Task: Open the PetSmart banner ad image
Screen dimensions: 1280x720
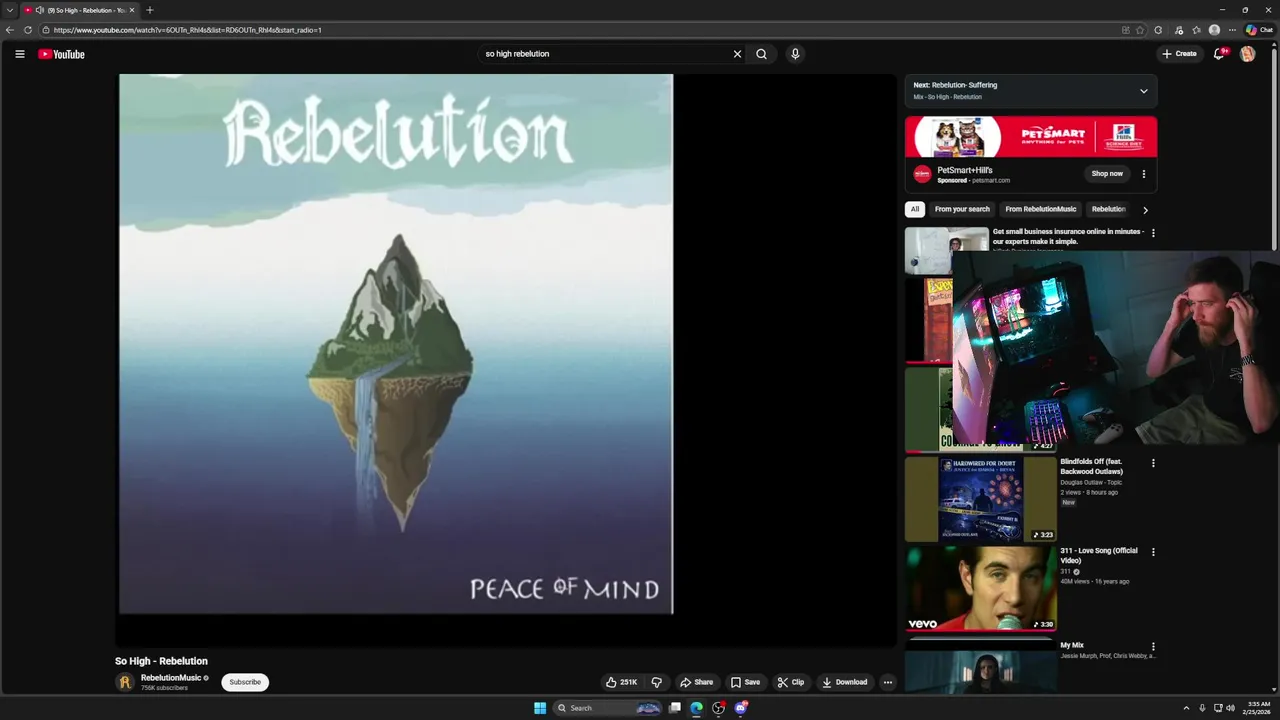Action: 1031,137
